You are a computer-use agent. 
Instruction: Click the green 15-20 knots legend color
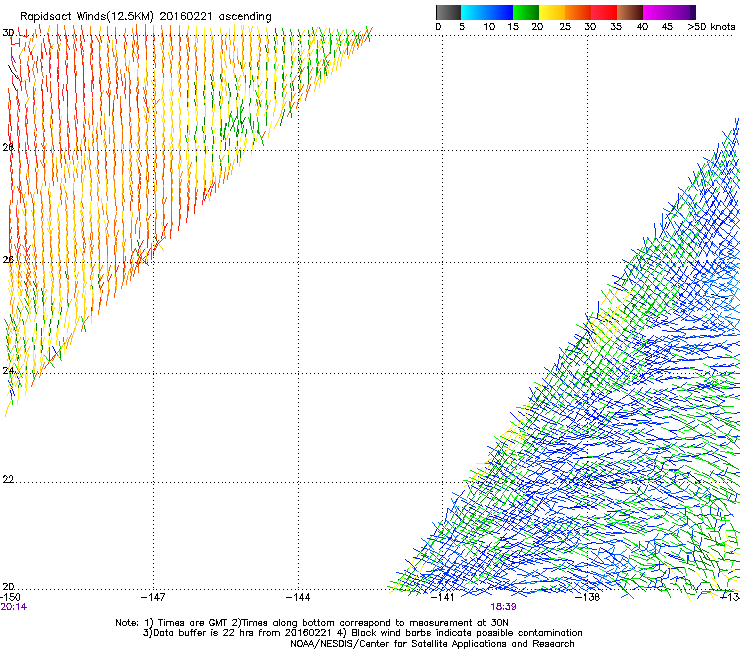526,12
